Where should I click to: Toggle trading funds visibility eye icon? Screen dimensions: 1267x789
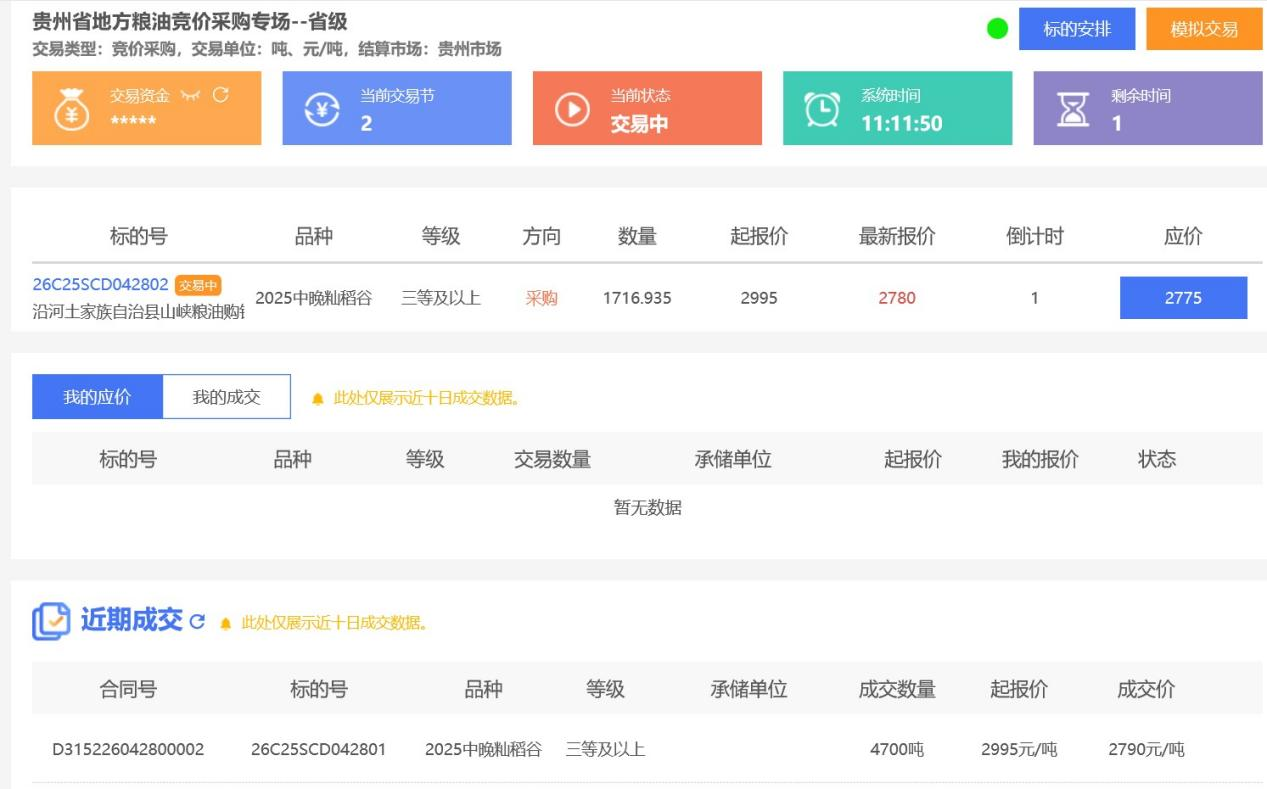tap(190, 96)
